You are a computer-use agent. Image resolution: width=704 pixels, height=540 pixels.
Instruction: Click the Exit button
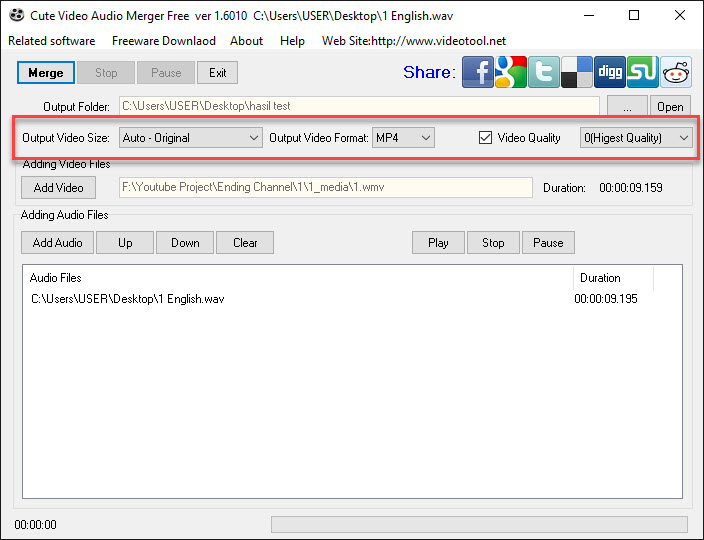tap(217, 73)
